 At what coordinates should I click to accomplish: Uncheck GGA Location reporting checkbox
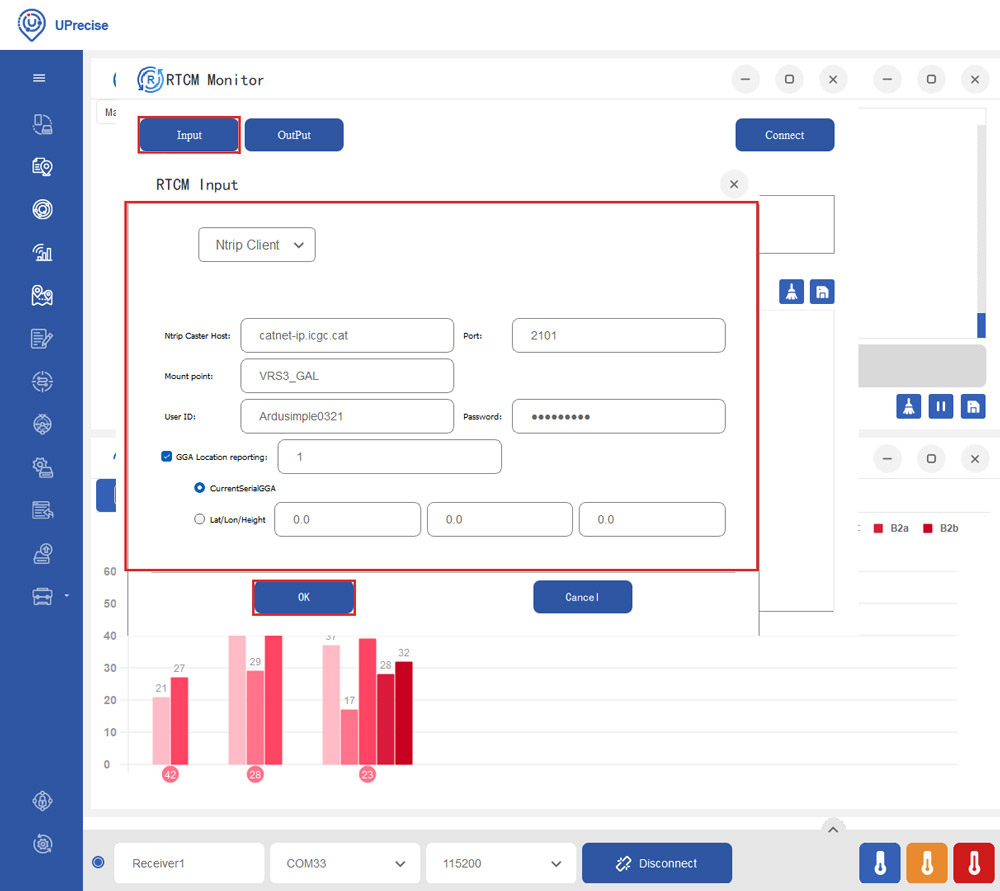(167, 457)
